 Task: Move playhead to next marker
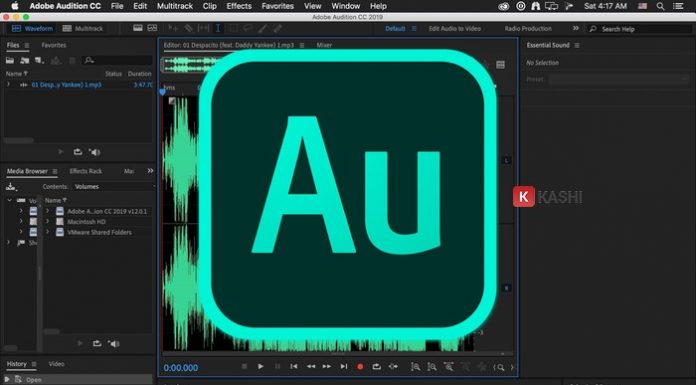(x=344, y=366)
